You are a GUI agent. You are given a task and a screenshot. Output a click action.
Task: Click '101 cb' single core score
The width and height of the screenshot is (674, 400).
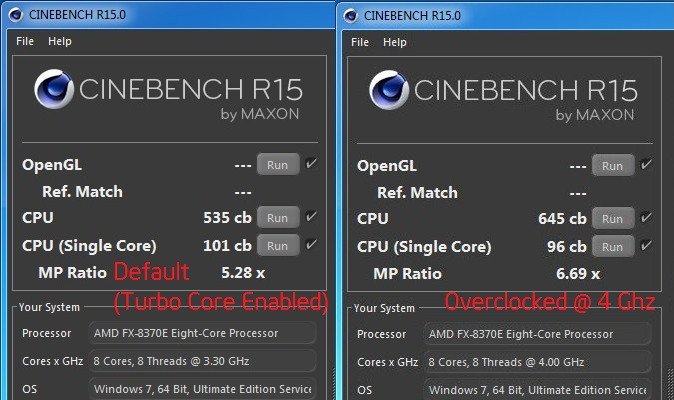(x=227, y=246)
